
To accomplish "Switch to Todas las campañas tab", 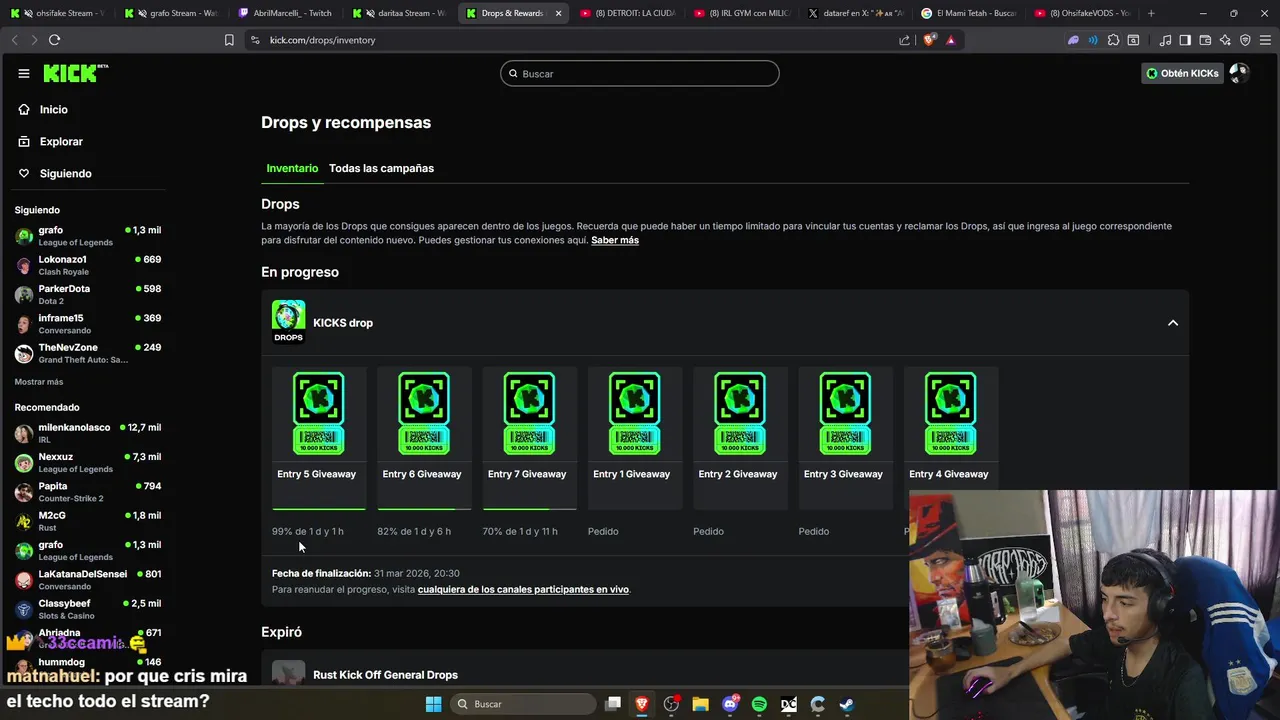I will click(381, 168).
